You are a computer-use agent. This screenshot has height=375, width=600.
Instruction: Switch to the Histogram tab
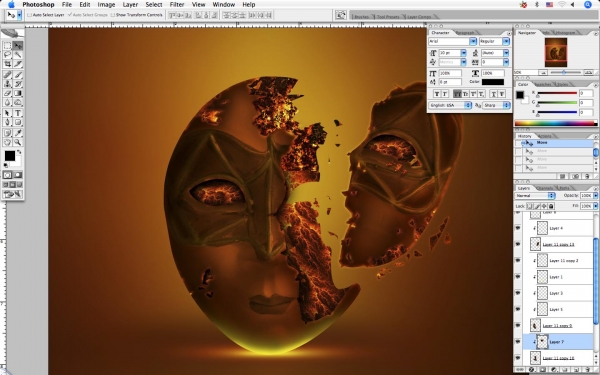coord(565,33)
